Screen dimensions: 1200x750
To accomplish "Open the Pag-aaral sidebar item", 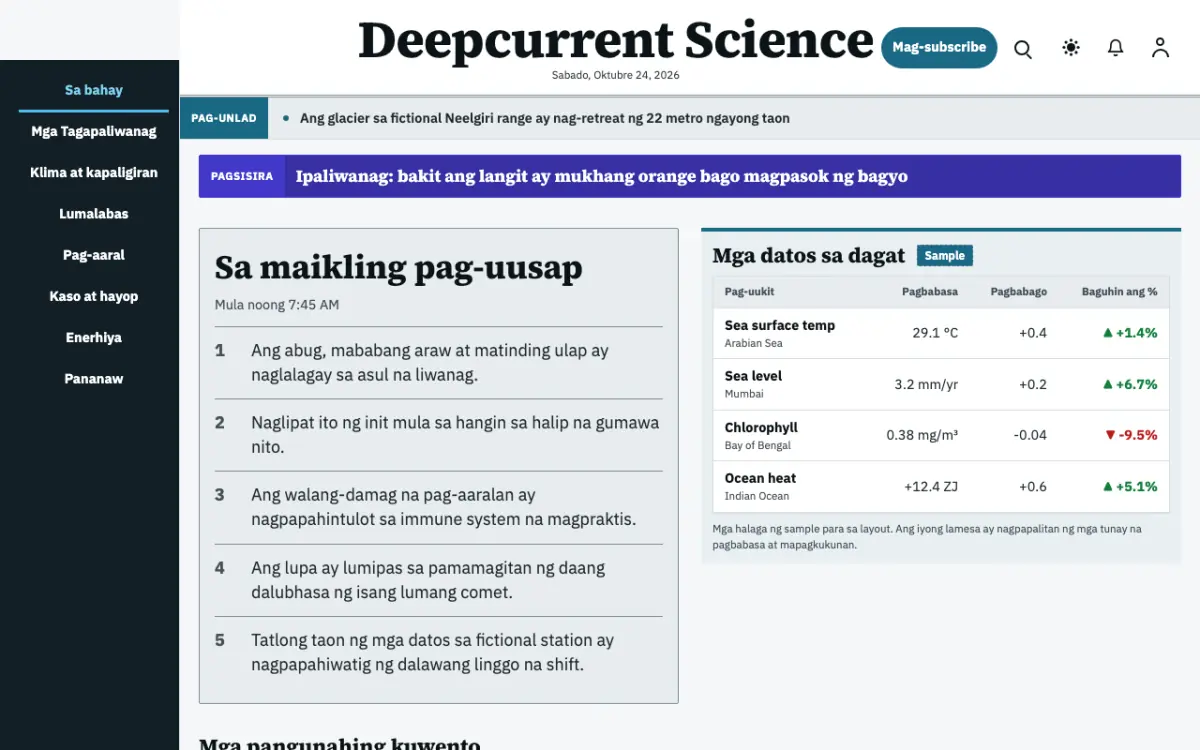I will click(94, 255).
